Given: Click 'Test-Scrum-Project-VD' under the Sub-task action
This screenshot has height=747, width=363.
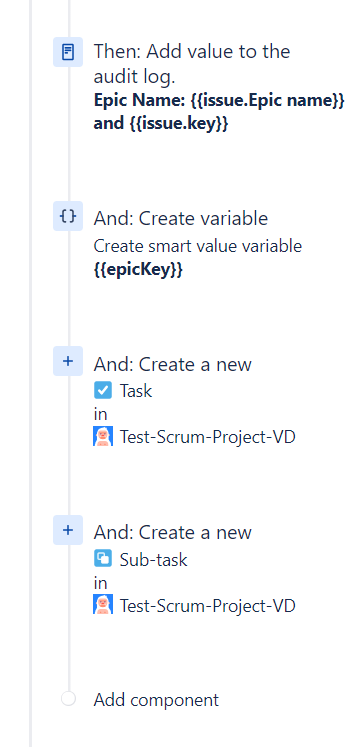Looking at the screenshot, I should tap(207, 606).
